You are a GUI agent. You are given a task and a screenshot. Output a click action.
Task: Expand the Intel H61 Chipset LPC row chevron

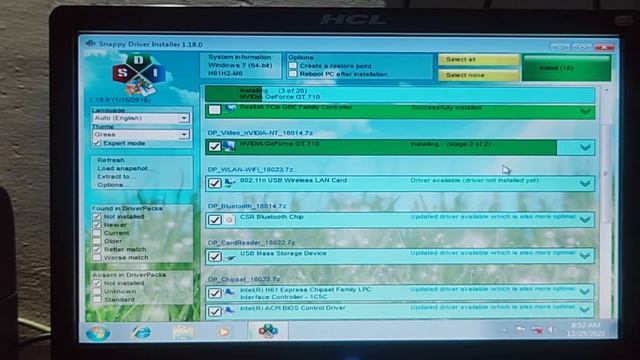[585, 292]
